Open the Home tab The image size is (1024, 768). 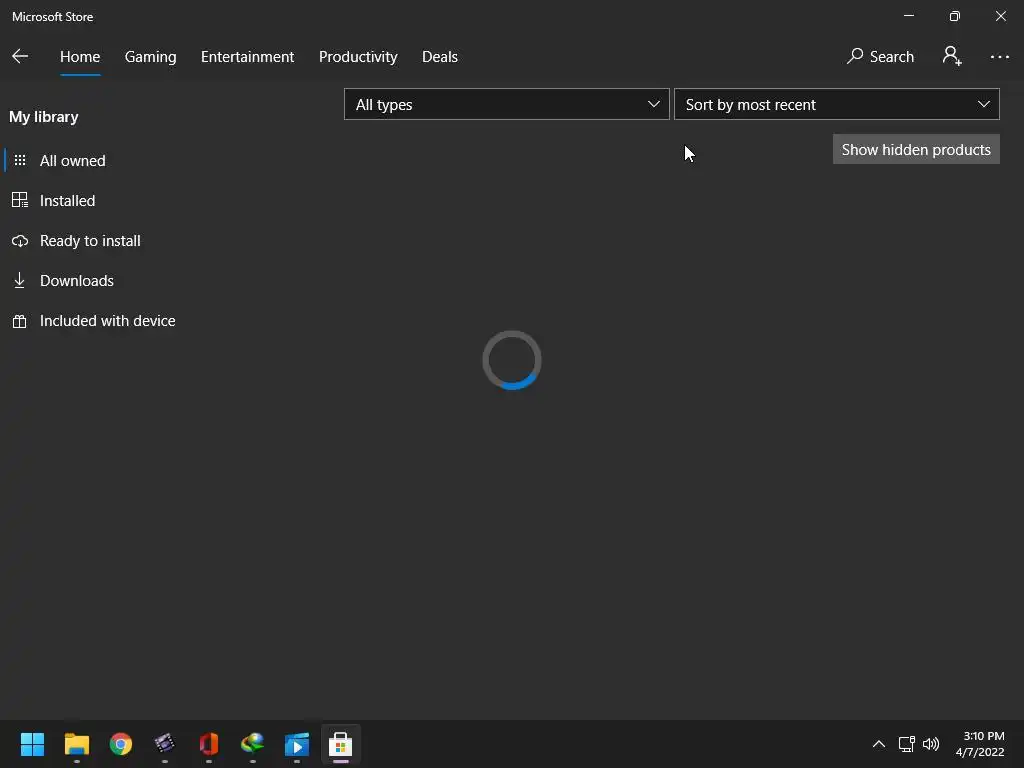[x=80, y=57]
